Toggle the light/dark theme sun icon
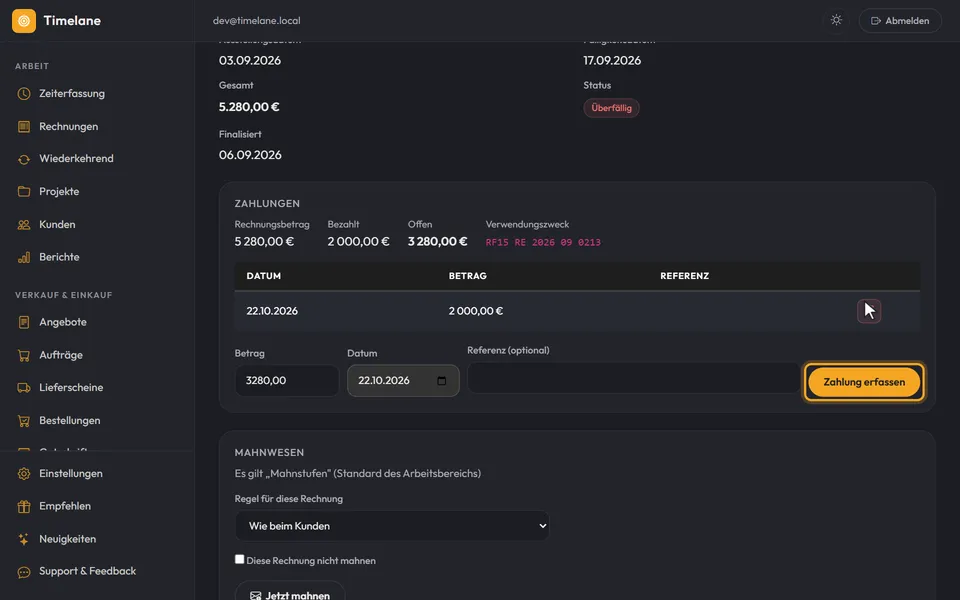The width and height of the screenshot is (960, 600). (x=836, y=20)
